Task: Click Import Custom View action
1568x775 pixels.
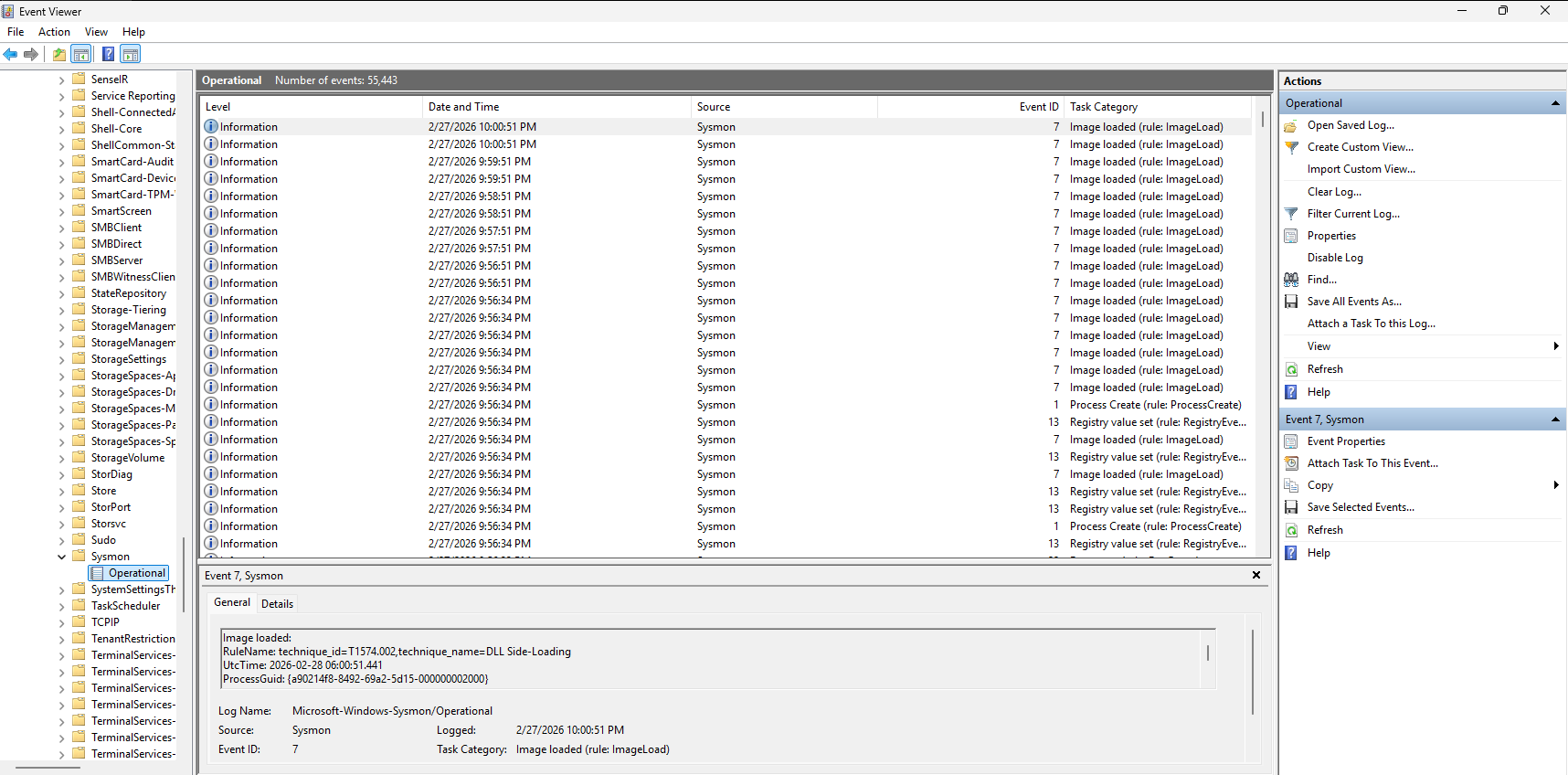Action: click(x=1361, y=169)
